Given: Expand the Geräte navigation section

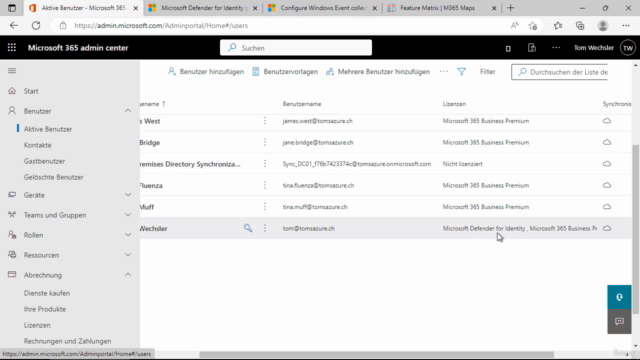Looking at the screenshot, I should click(x=128, y=195).
